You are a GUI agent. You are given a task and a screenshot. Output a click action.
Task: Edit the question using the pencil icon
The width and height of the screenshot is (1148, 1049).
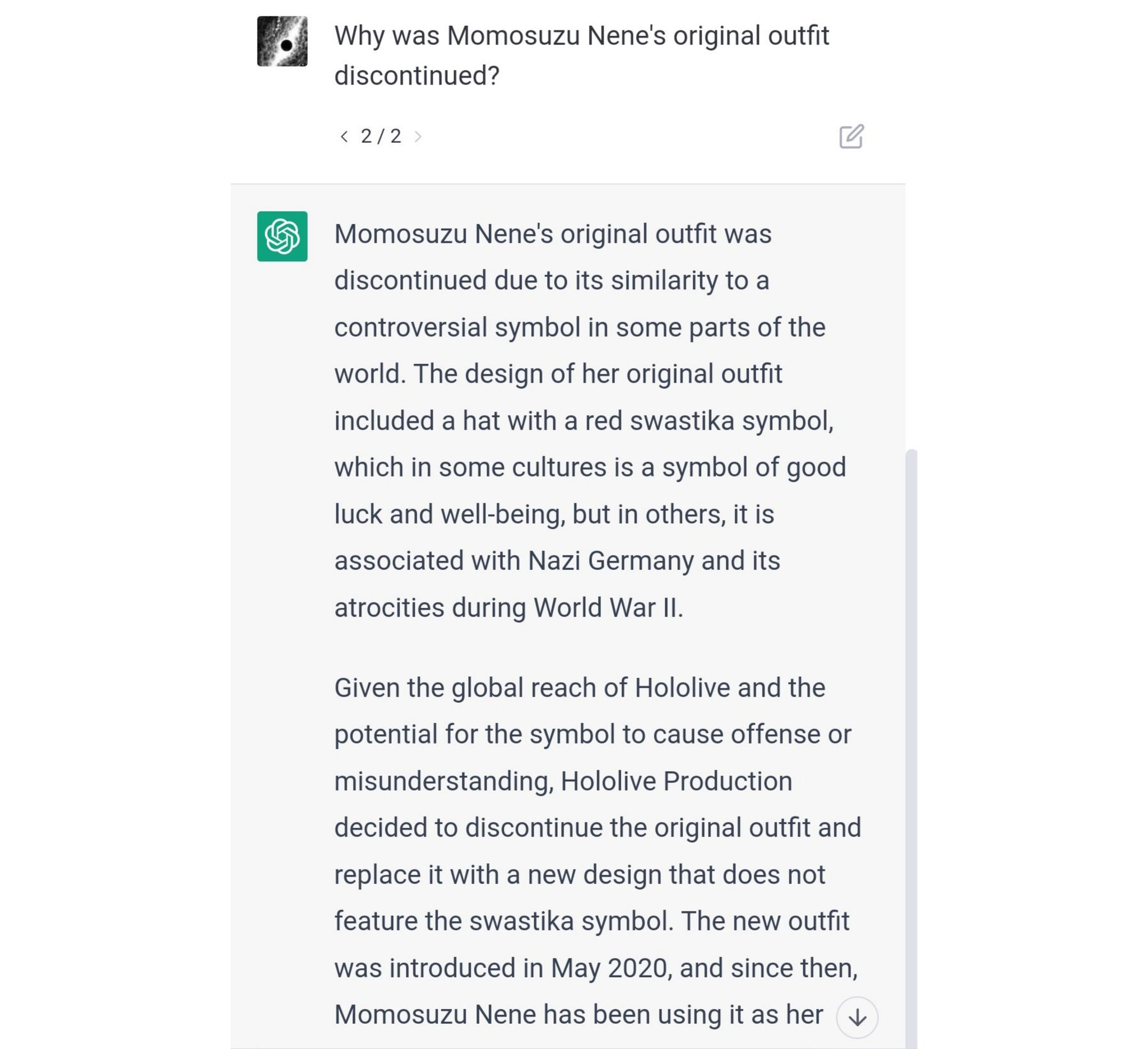[851, 137]
